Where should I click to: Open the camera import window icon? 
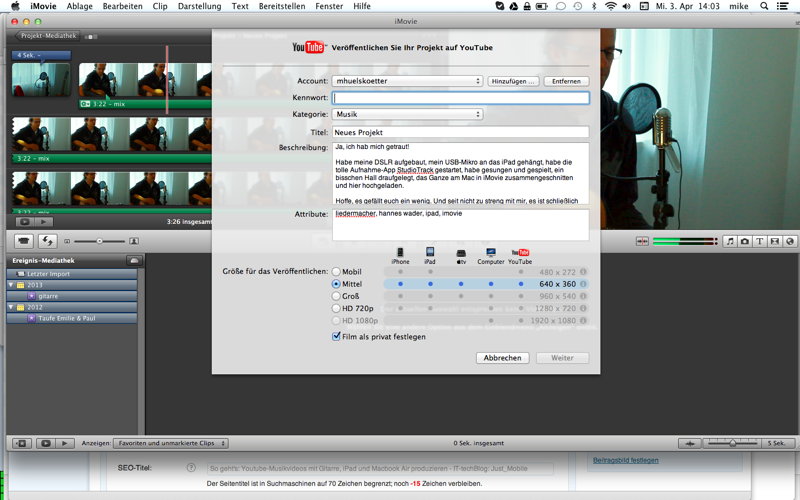point(23,241)
